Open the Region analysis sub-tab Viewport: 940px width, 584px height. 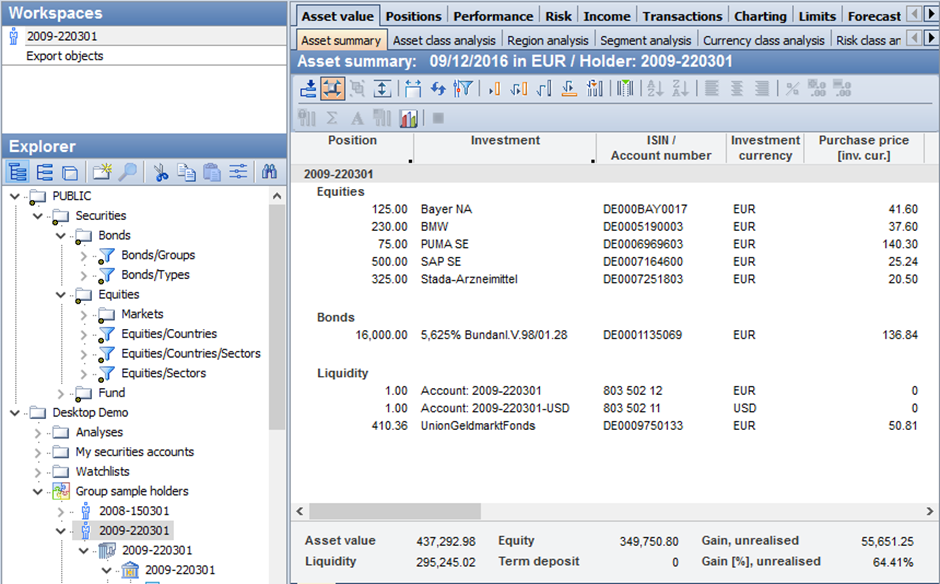tap(547, 41)
